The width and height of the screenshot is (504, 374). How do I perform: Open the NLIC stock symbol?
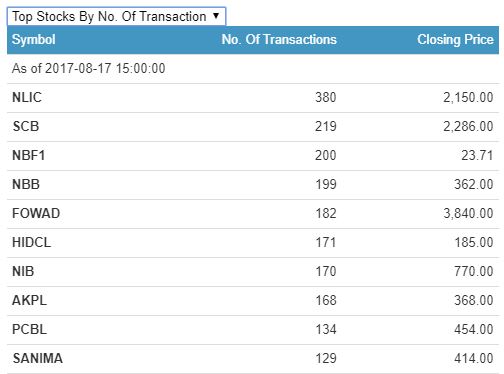pos(27,98)
